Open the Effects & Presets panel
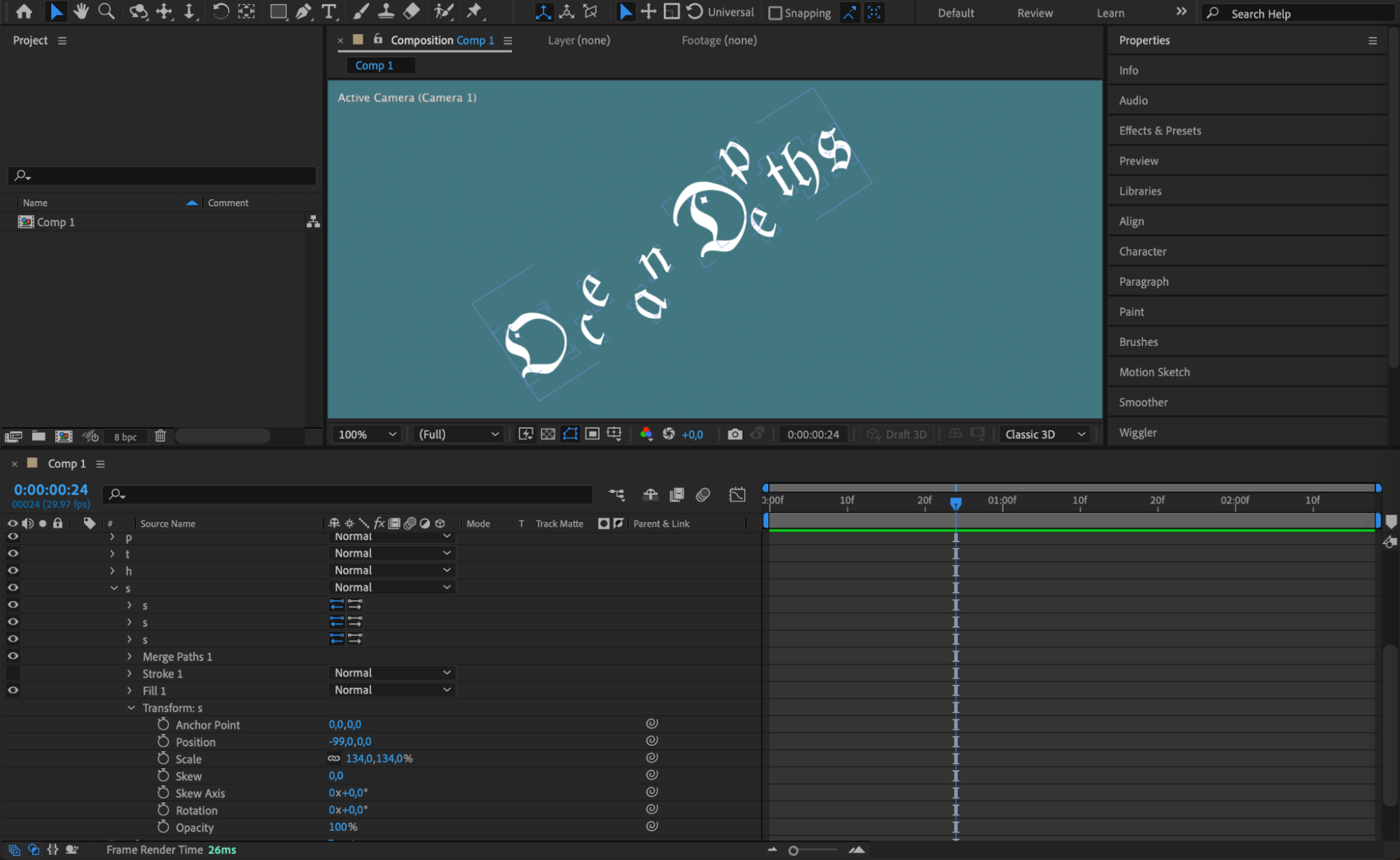 (x=1160, y=131)
